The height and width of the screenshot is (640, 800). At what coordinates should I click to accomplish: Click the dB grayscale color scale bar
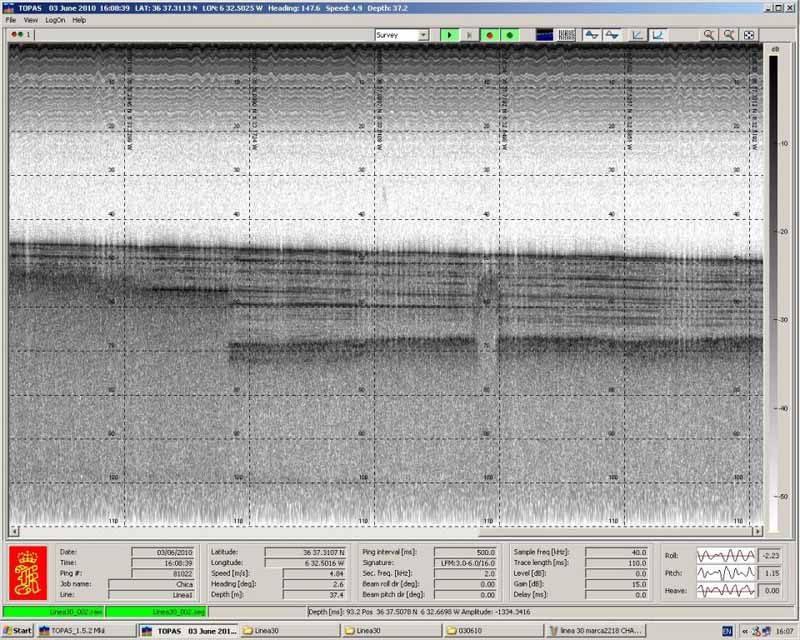click(772, 290)
